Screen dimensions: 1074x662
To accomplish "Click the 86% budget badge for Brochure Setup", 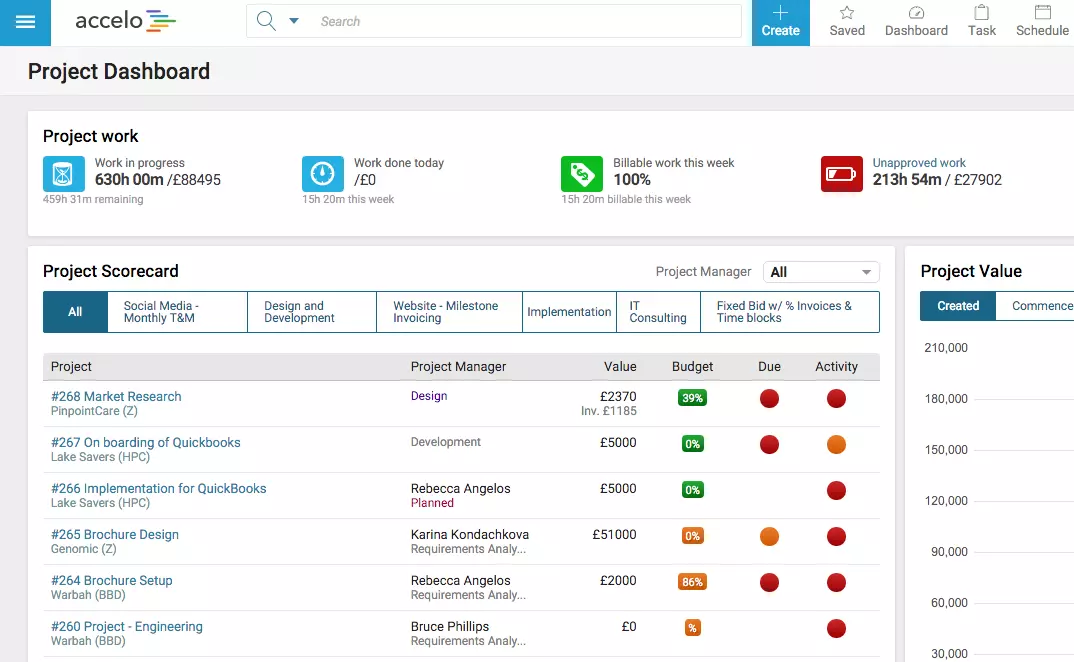I will coord(692,582).
